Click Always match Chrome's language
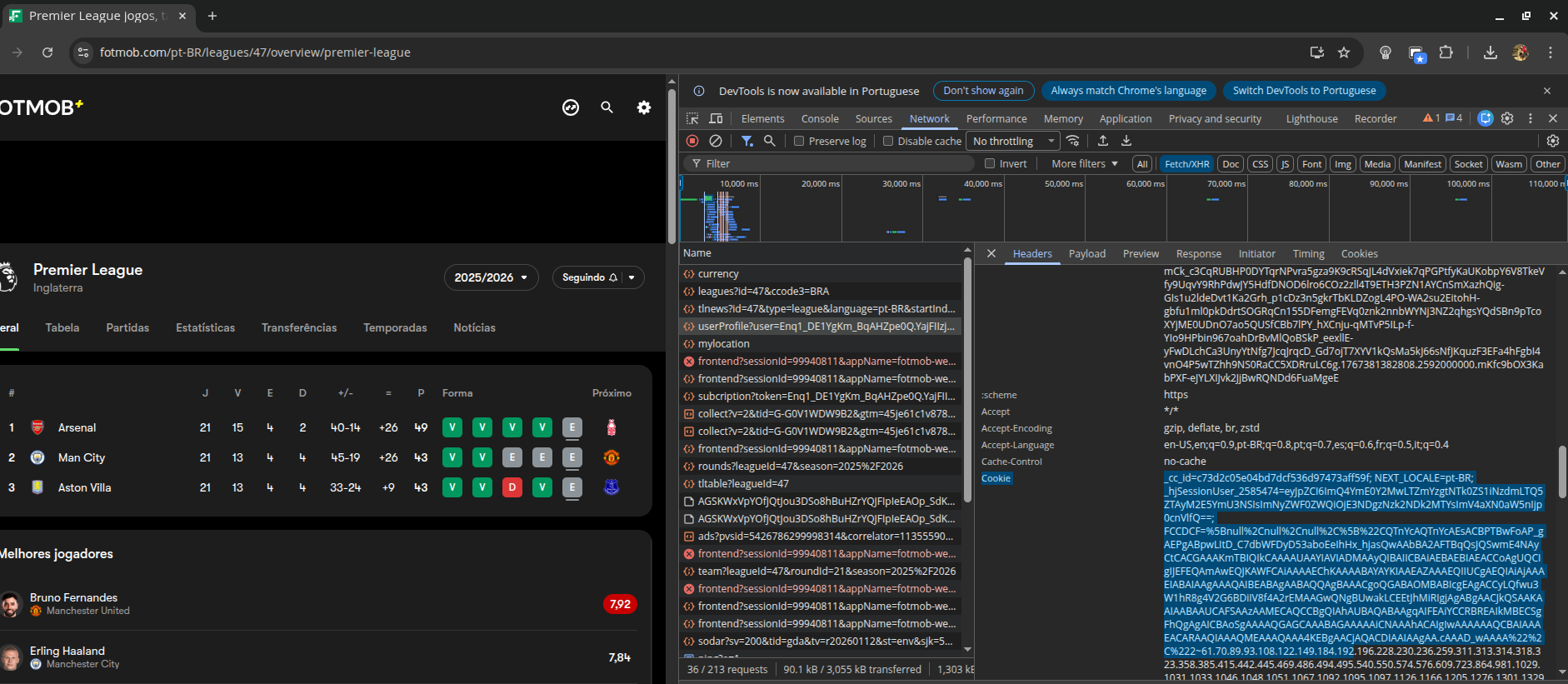Screen dimensions: 1568x684 [x=1128, y=91]
